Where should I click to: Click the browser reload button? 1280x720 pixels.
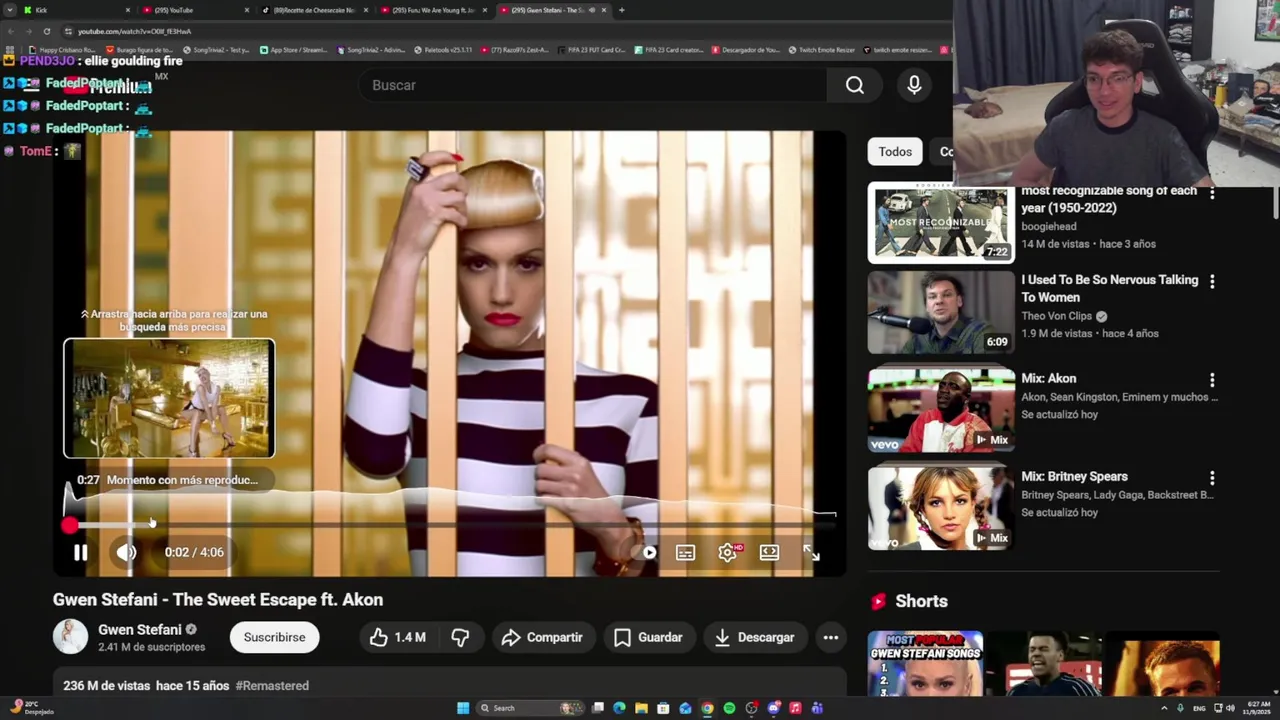[46, 31]
